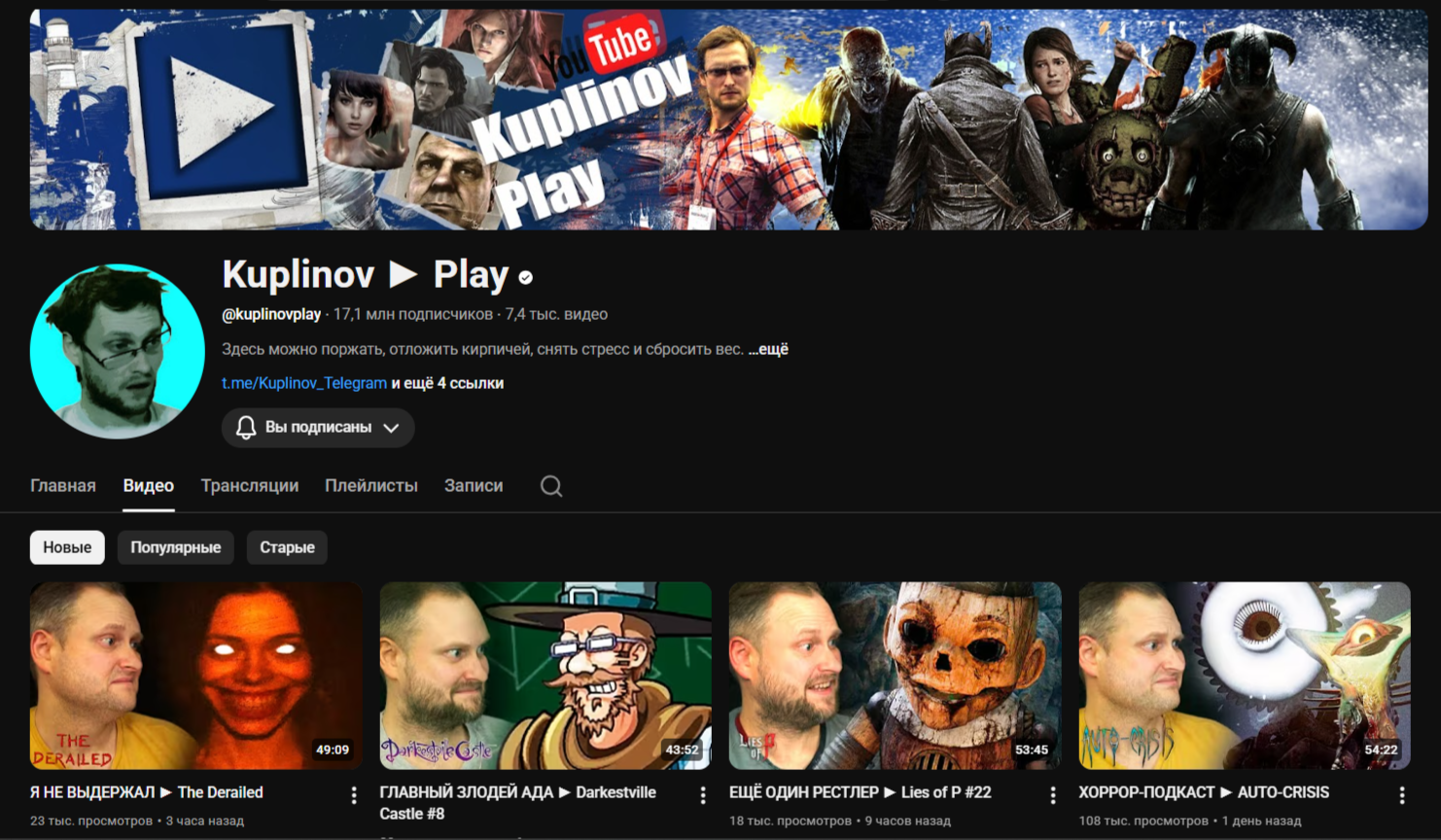Viewport: 1441px width, 840px height.
Task: Click the Kuplinov Play channel avatar
Action: (x=118, y=351)
